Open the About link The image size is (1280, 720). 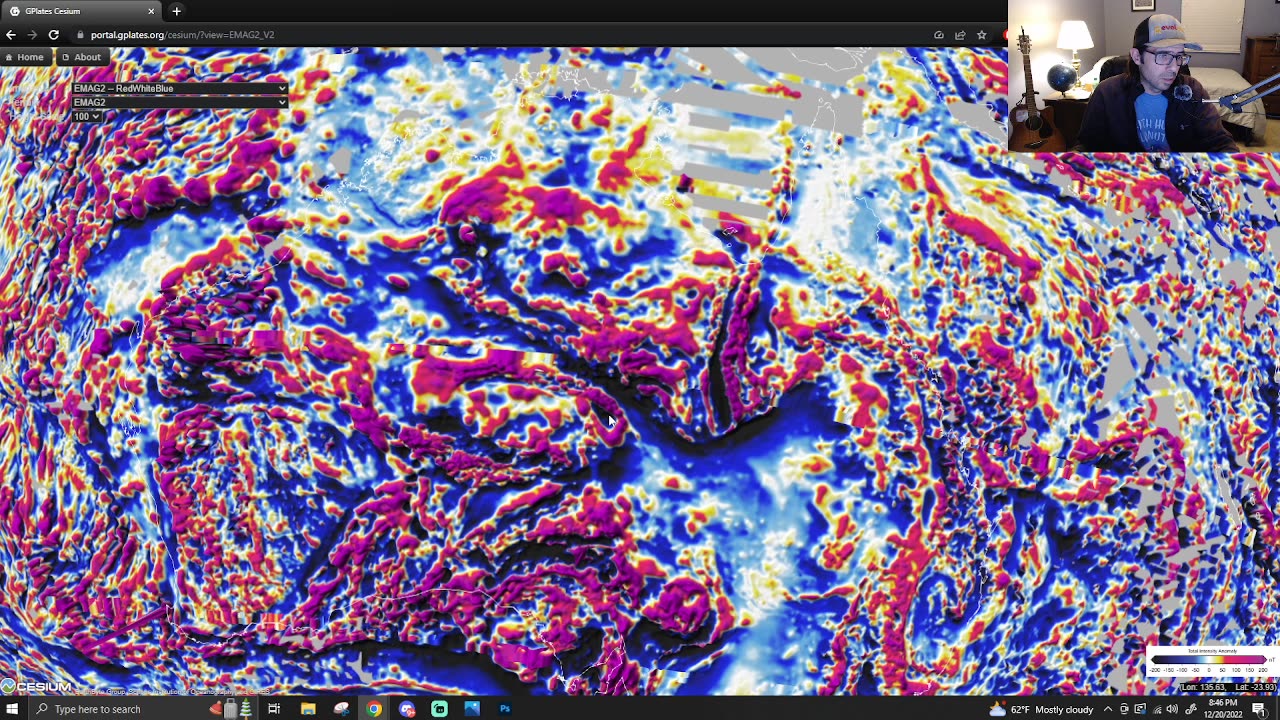coord(81,57)
